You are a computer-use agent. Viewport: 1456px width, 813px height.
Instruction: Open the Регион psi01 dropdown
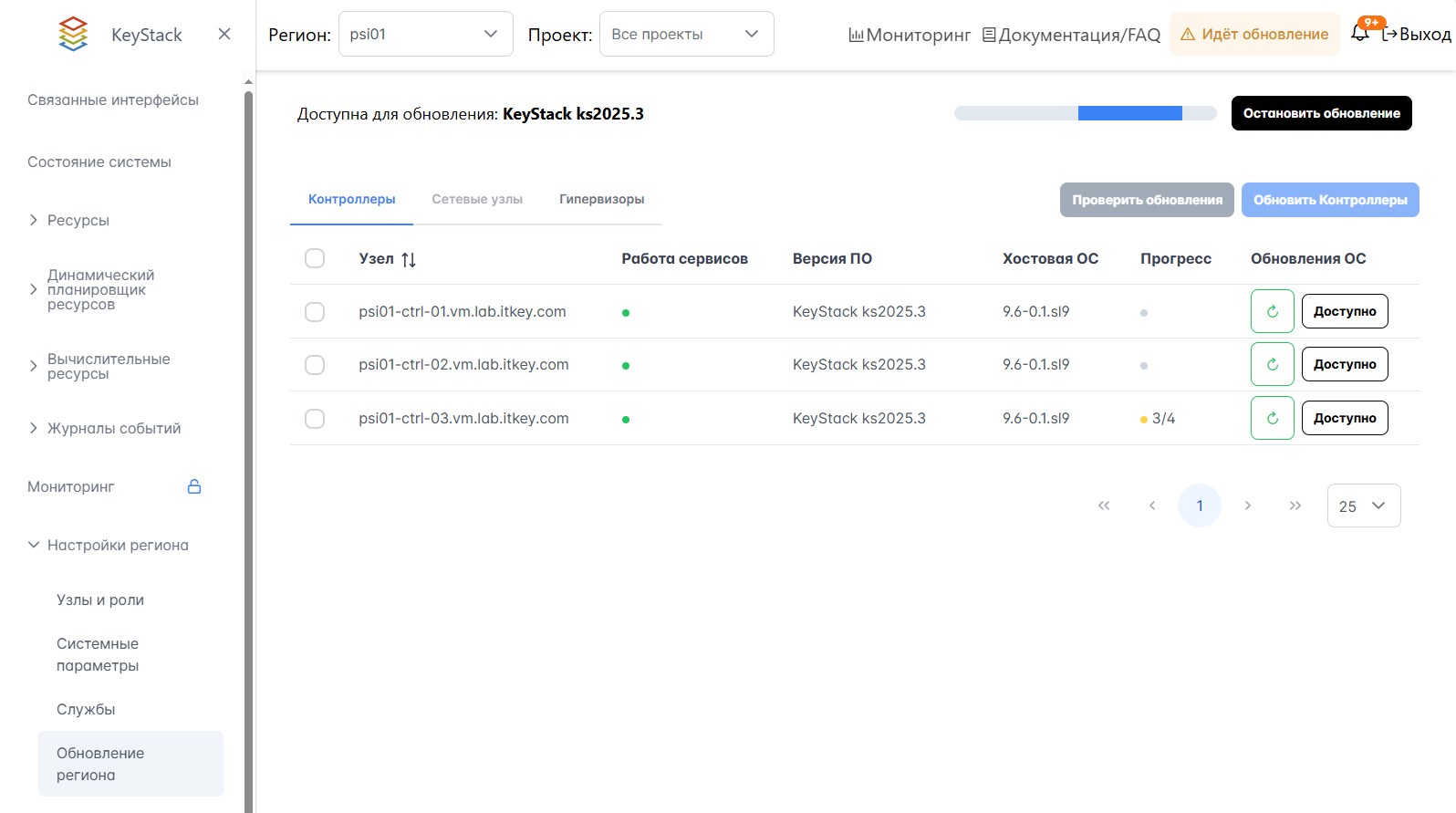[x=425, y=34]
